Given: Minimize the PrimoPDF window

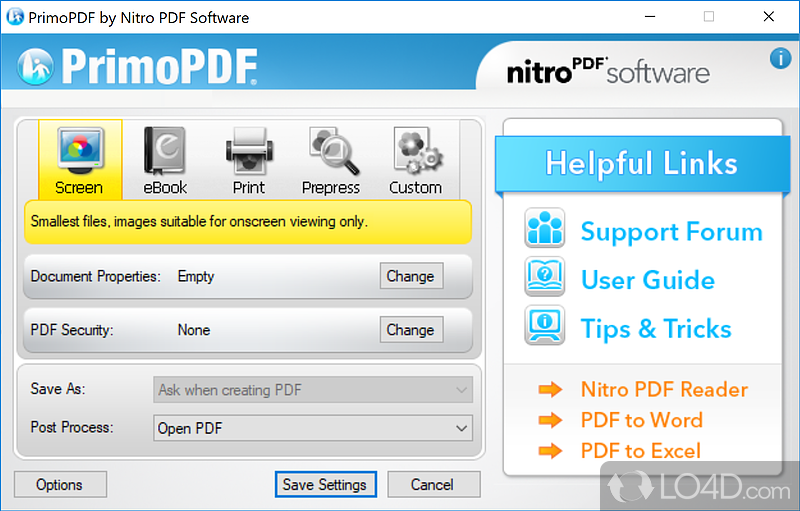Looking at the screenshot, I should 650,17.
